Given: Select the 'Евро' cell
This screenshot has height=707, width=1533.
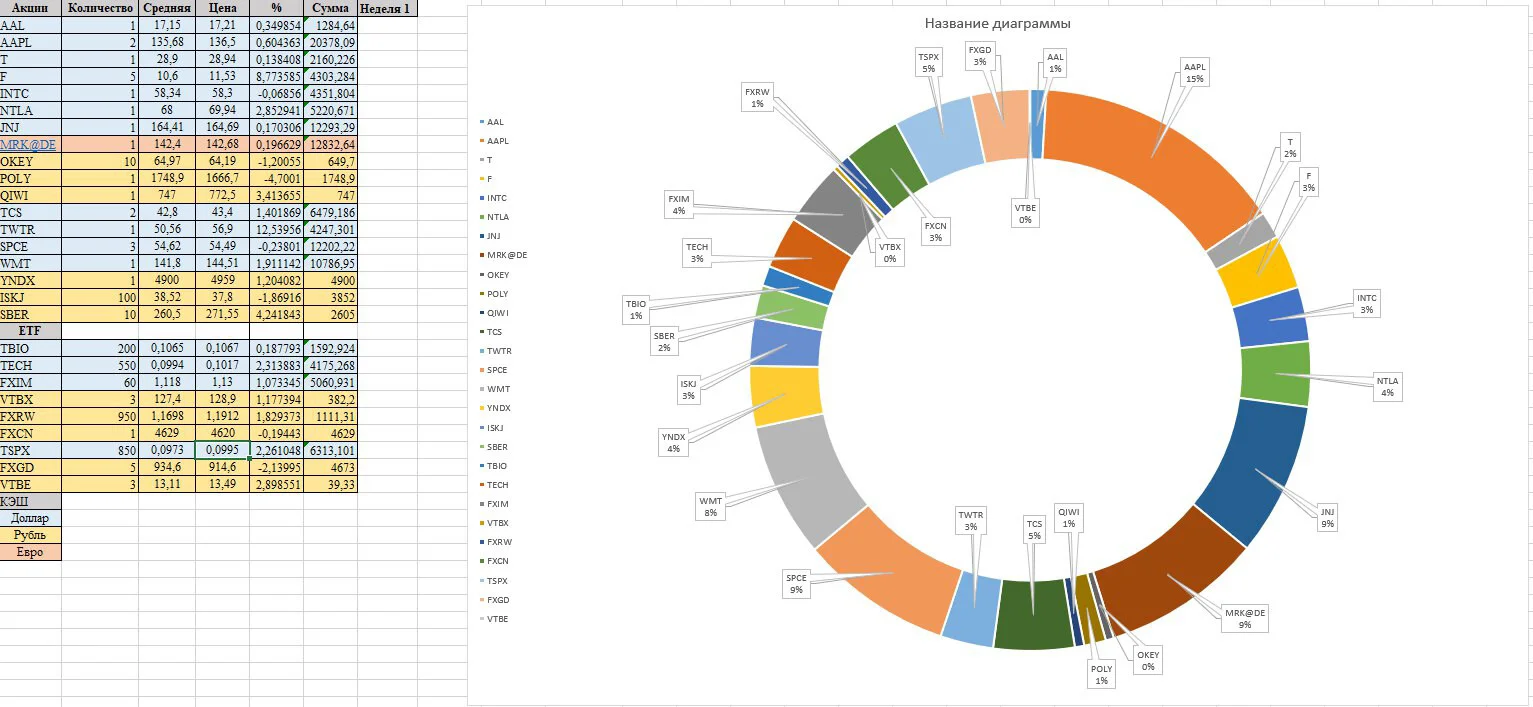Looking at the screenshot, I should point(31,552).
